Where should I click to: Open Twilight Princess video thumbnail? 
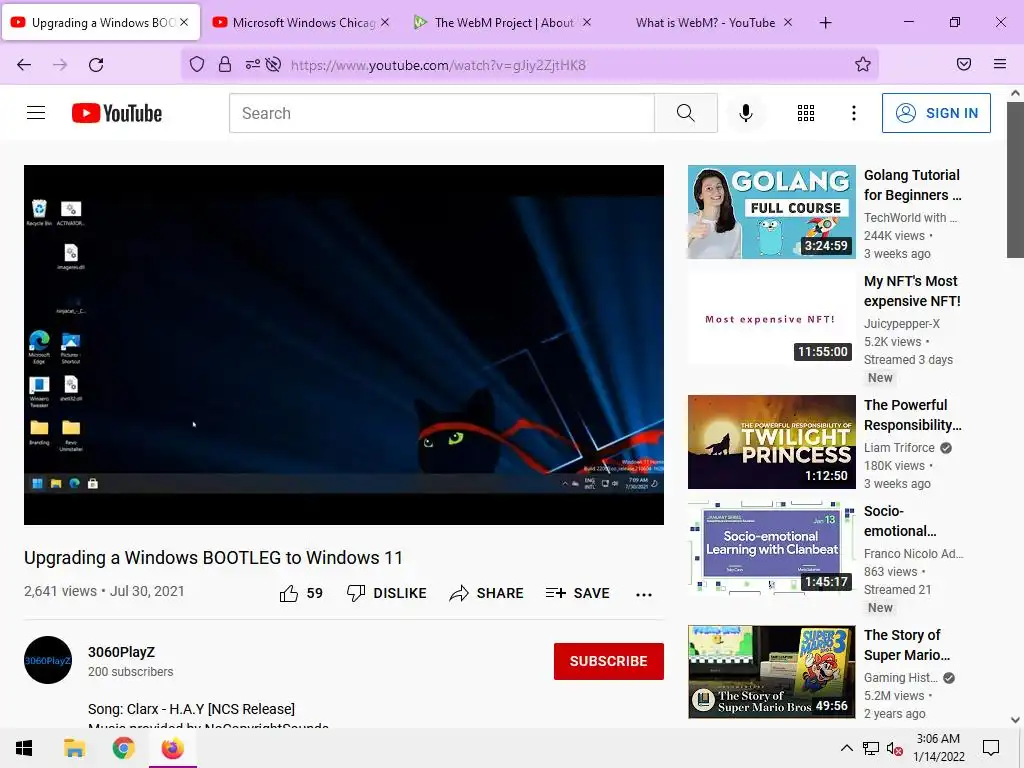tap(771, 442)
